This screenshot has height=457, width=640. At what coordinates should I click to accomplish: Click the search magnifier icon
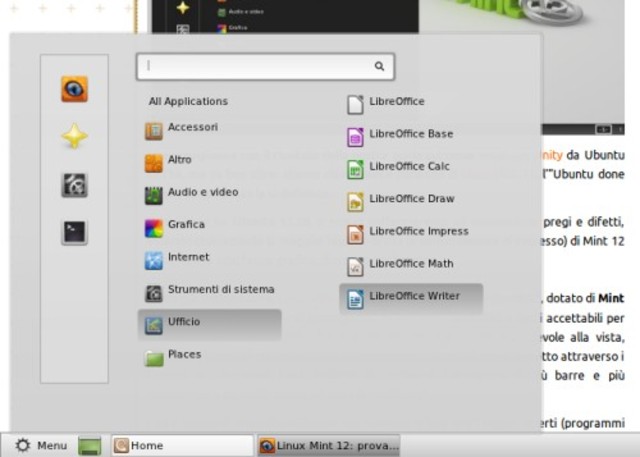point(379,66)
